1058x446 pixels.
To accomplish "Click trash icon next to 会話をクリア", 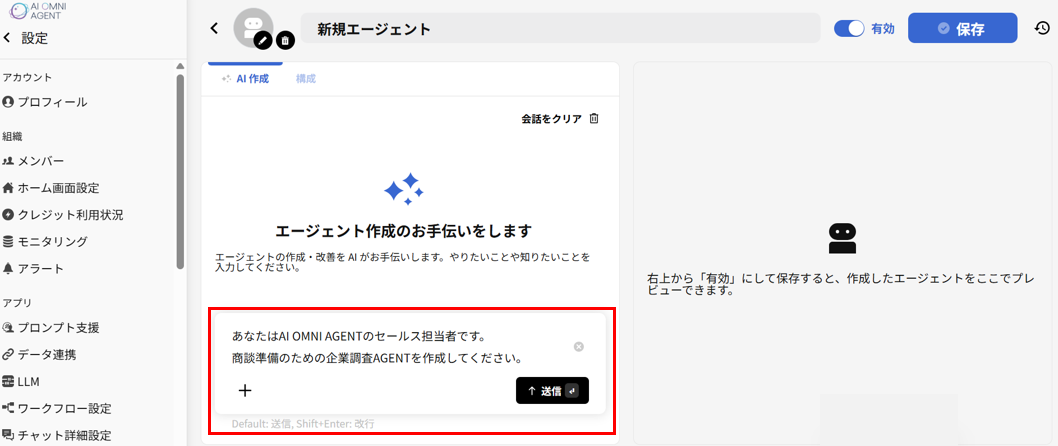I will (x=594, y=118).
